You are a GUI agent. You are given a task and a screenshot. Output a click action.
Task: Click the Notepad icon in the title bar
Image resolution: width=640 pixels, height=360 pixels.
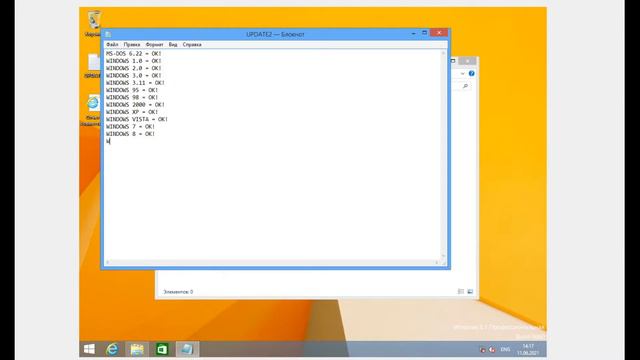[x=108, y=34]
